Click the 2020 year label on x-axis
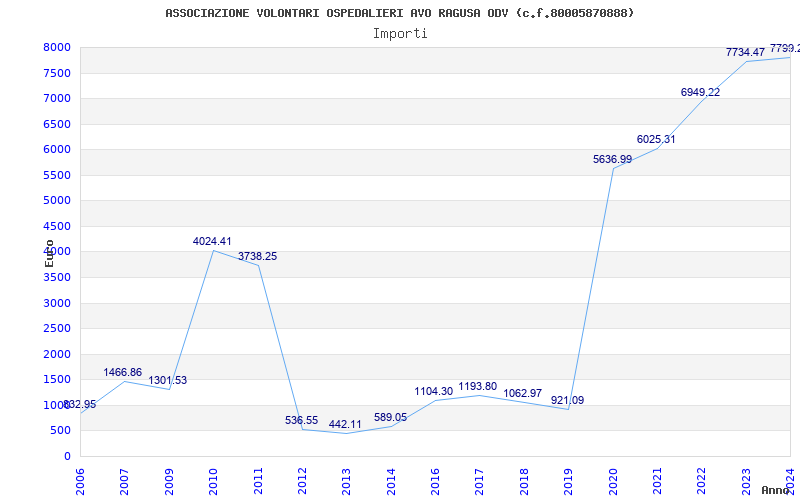Viewport: 800px width, 500px height. (613, 482)
